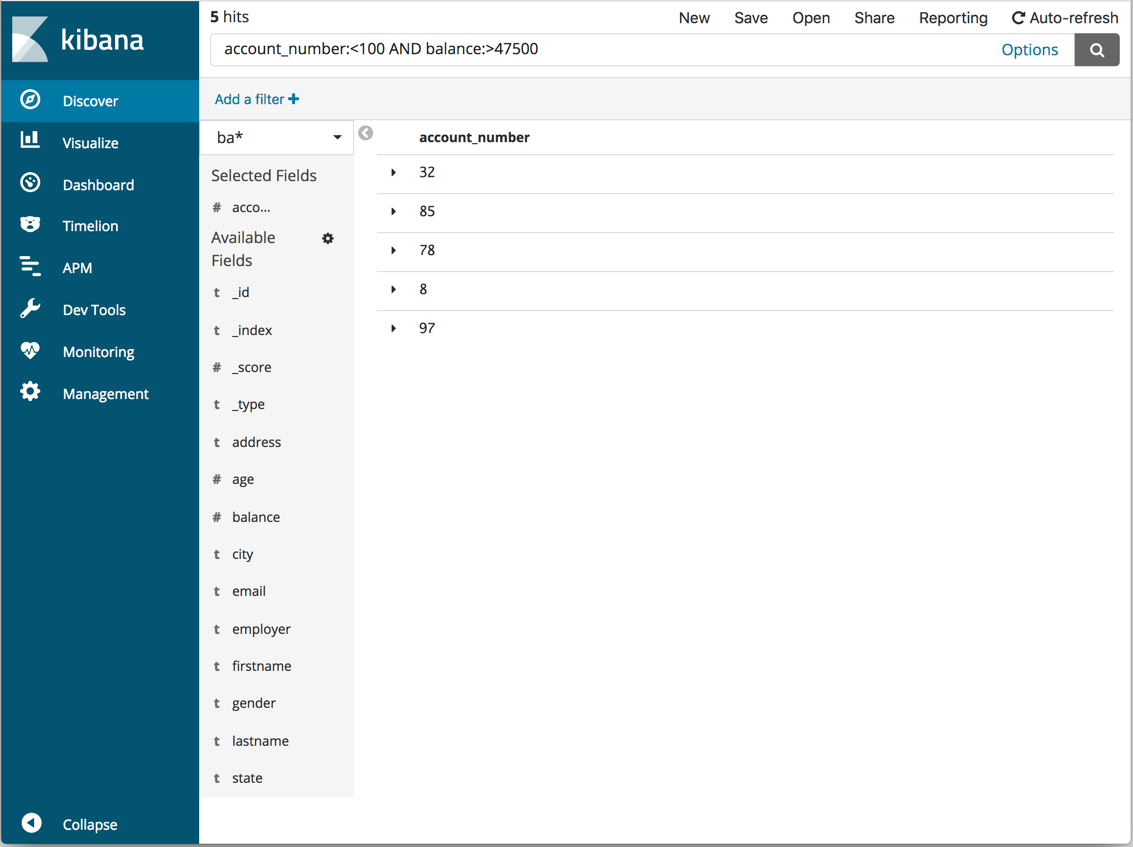Click Save in the top menu
The image size is (1133, 847).
click(x=751, y=18)
